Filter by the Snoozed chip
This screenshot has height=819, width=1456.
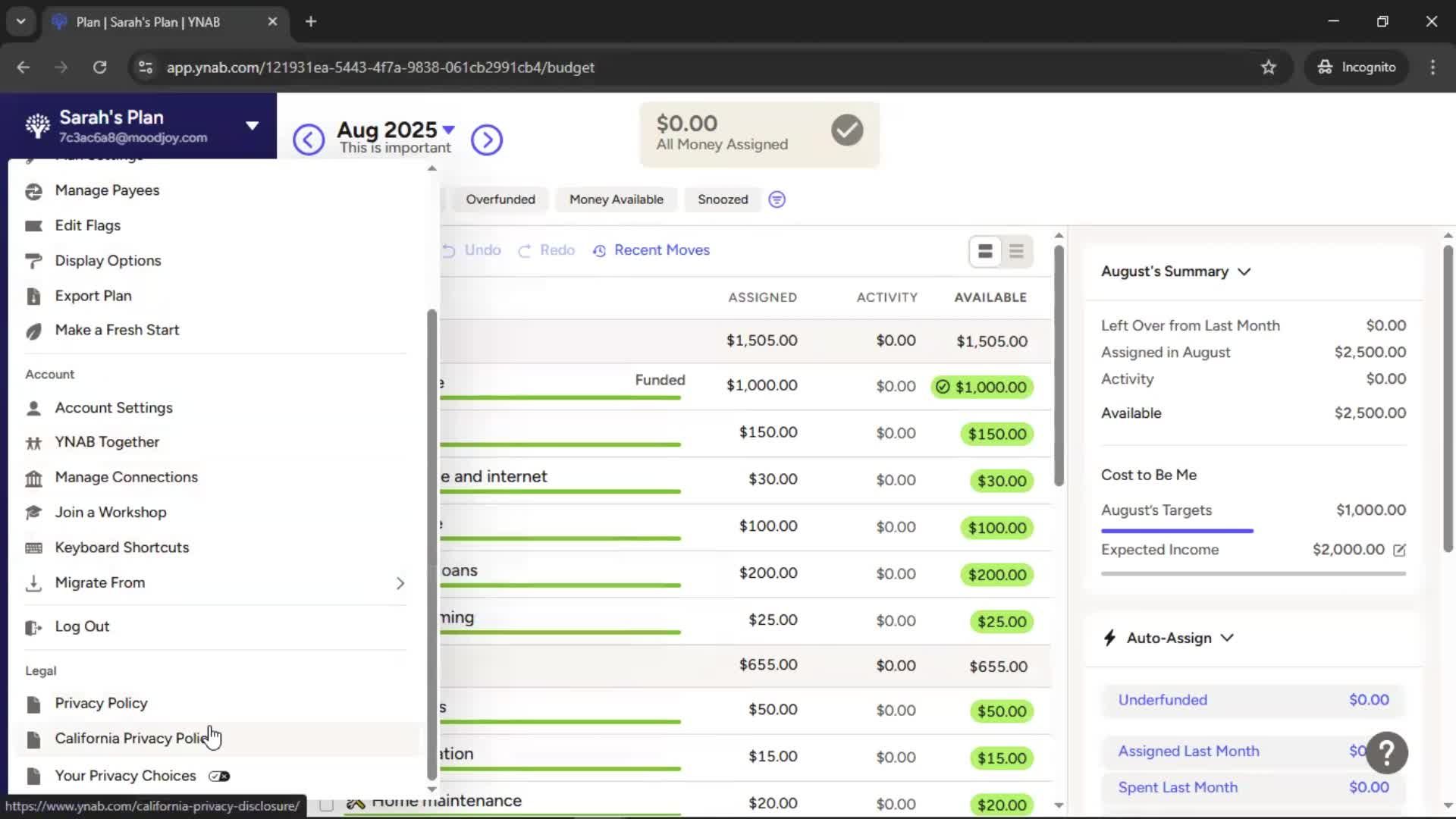point(723,199)
